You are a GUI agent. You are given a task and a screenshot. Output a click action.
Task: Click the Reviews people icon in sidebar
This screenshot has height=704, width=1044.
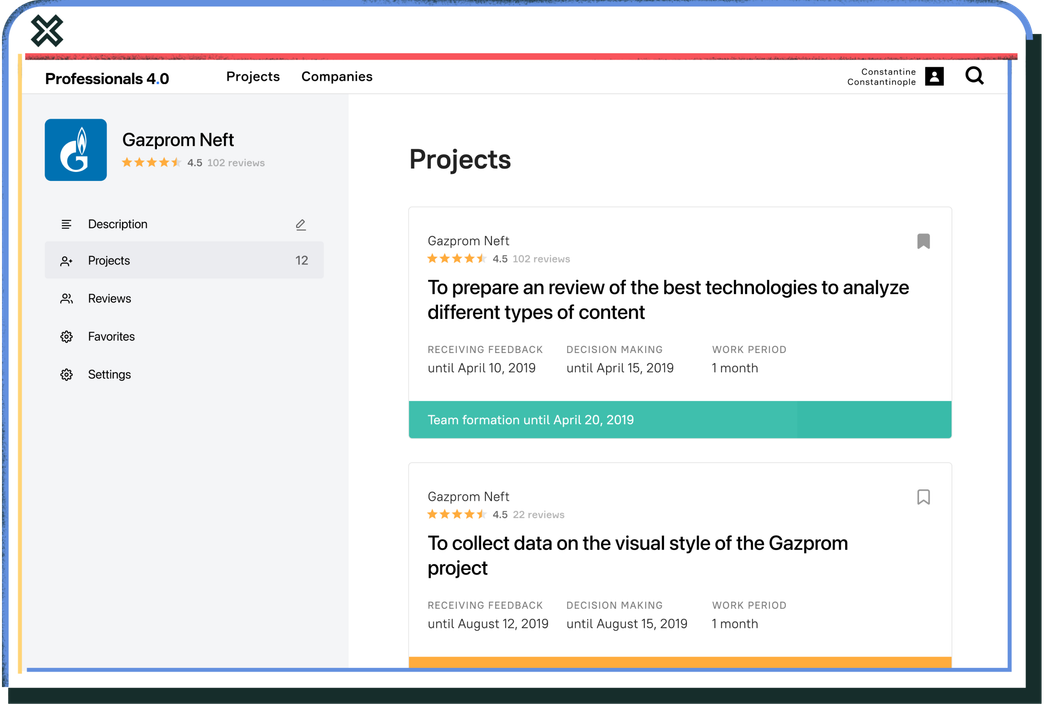click(67, 298)
